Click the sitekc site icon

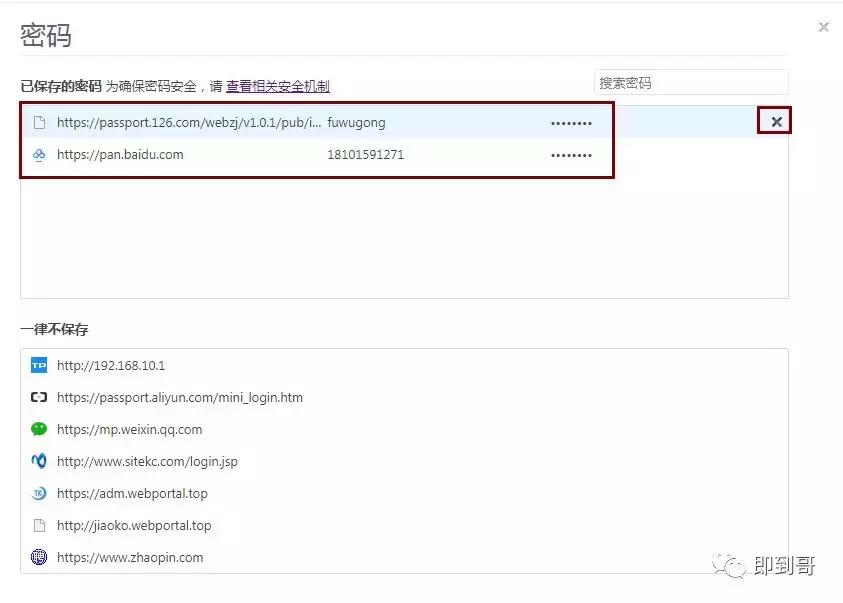[x=39, y=461]
